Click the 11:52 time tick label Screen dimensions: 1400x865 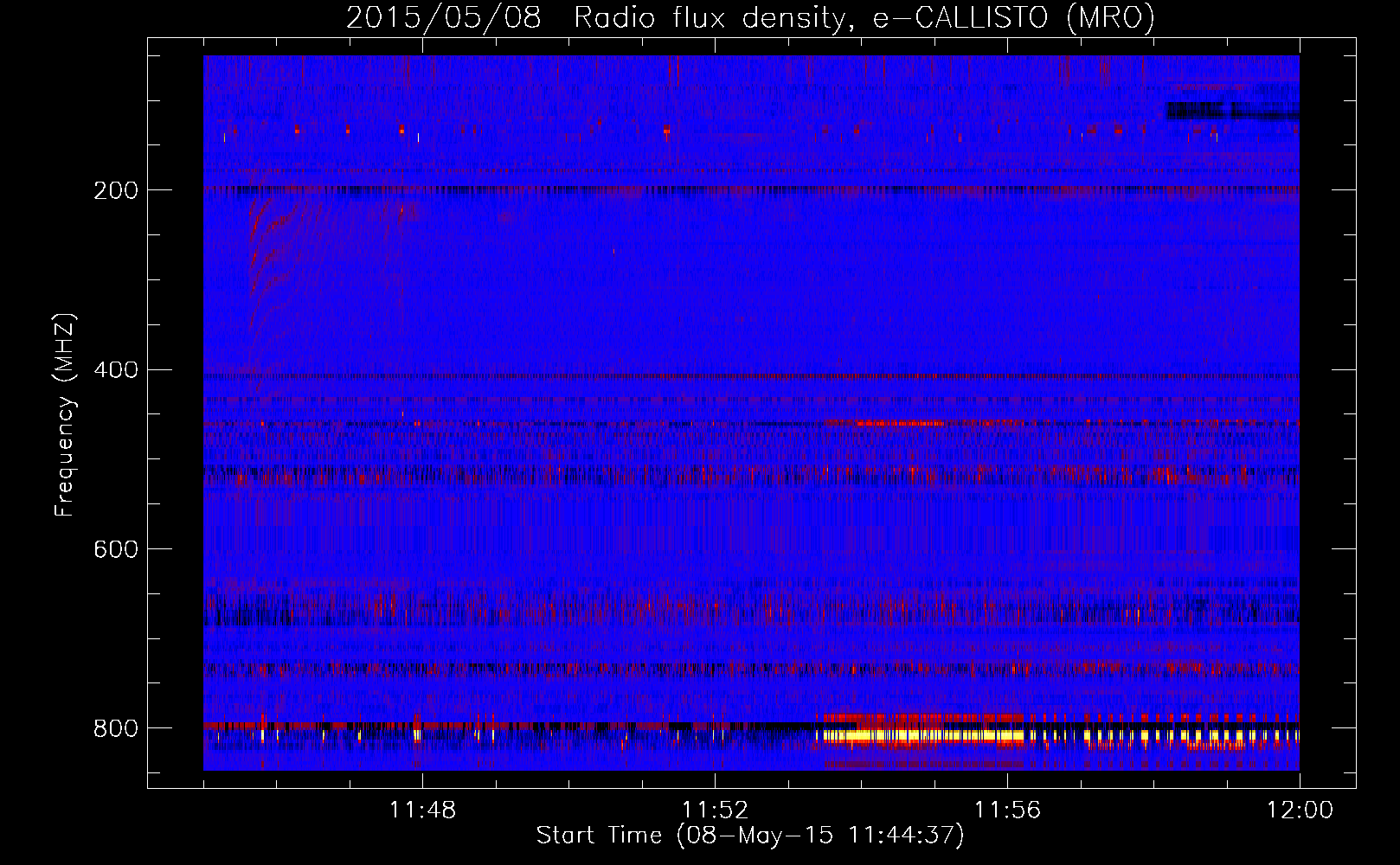(715, 811)
